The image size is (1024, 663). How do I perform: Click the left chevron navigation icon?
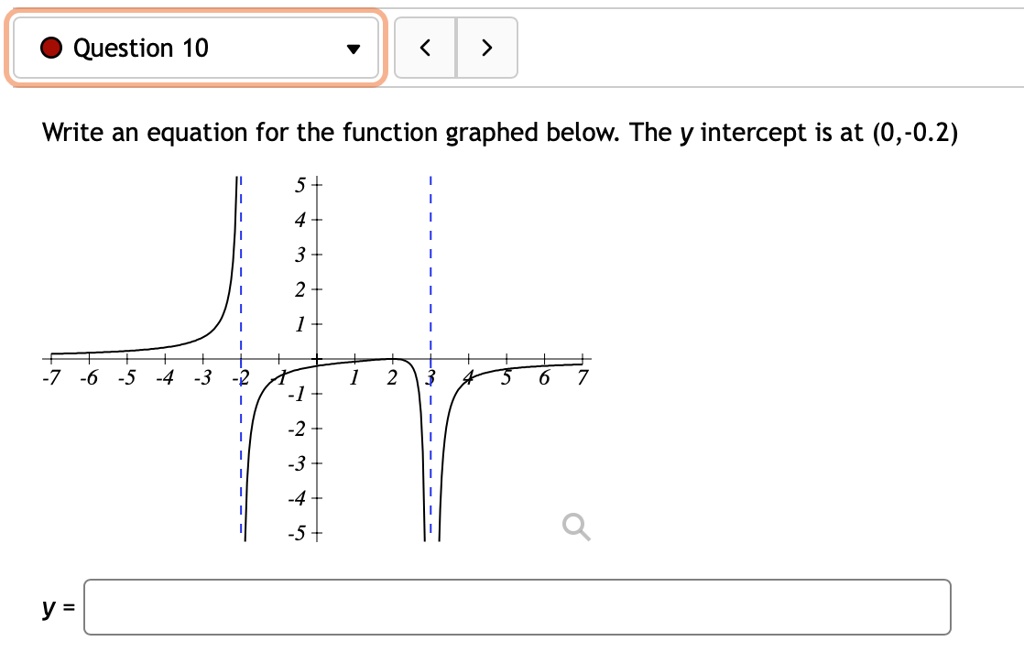(423, 47)
